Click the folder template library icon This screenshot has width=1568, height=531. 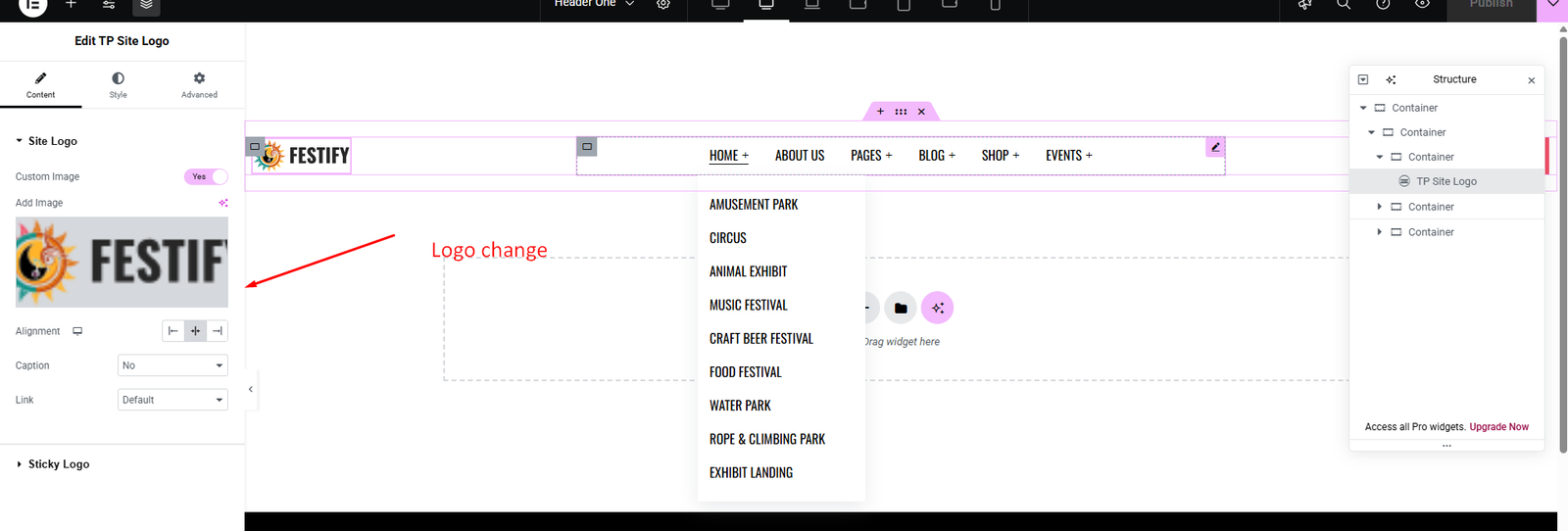[901, 308]
